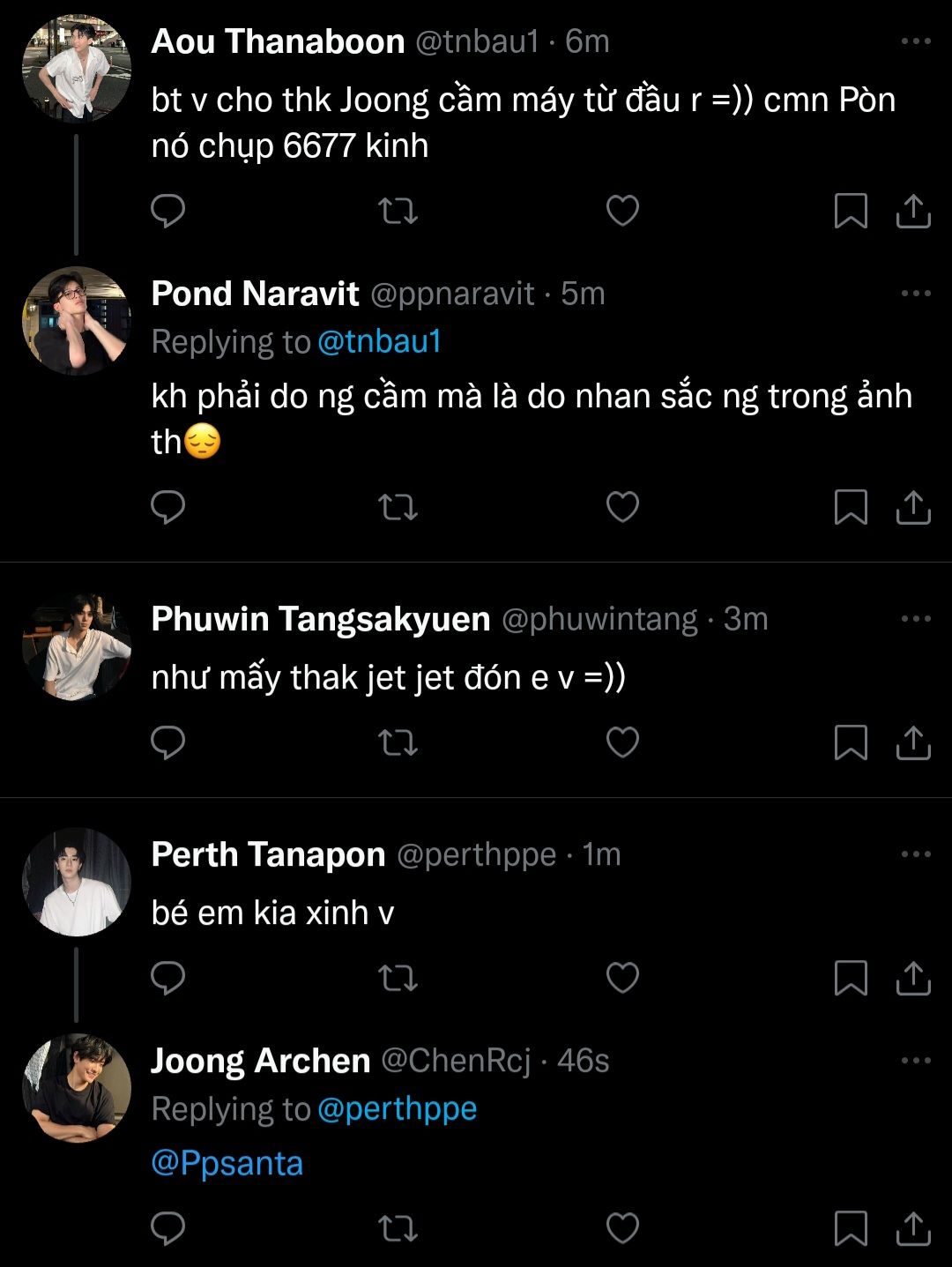952x1267 pixels.
Task: Retweet Pond Naravit's reply
Action: point(397,507)
